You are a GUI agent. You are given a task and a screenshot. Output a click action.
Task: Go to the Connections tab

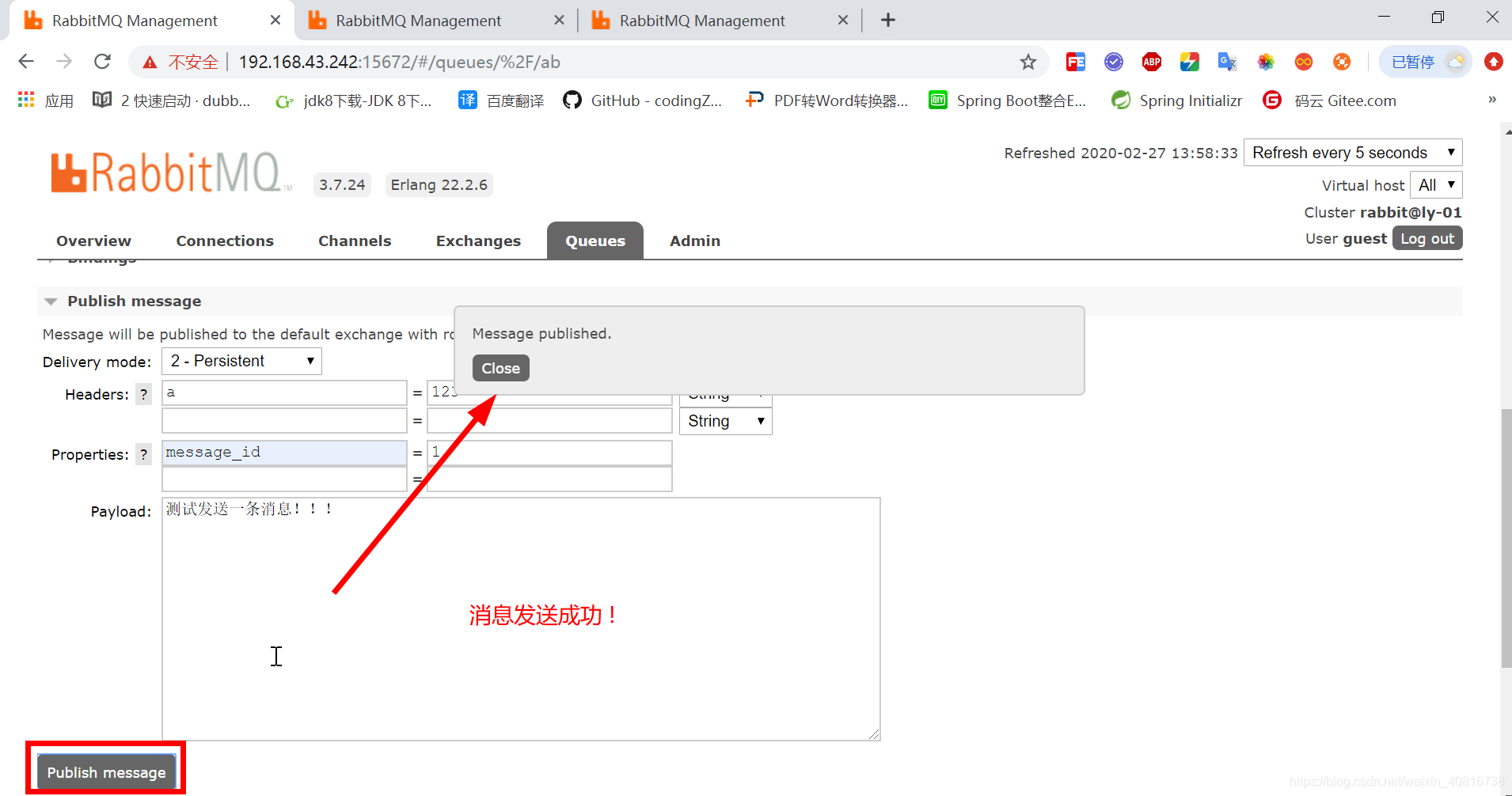pos(225,241)
